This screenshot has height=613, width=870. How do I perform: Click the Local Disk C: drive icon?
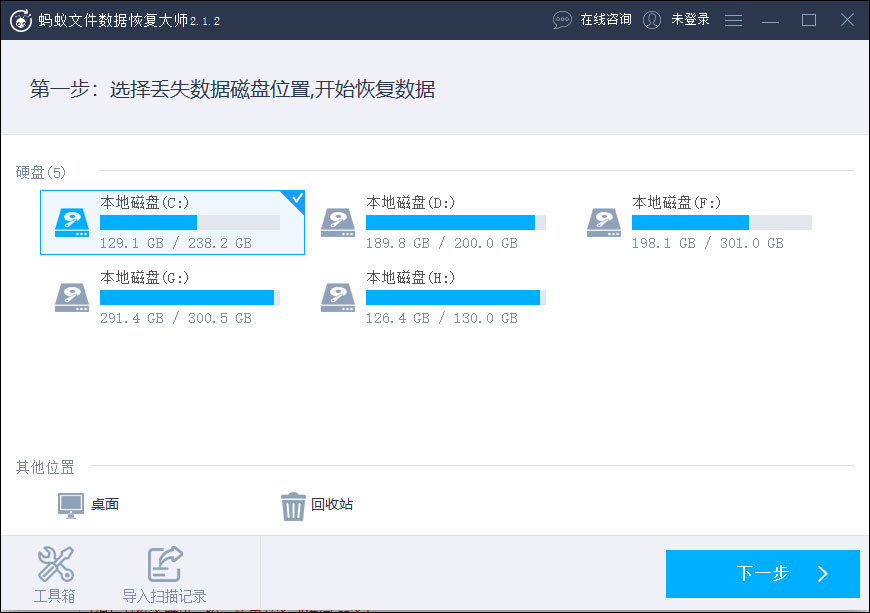tap(72, 222)
